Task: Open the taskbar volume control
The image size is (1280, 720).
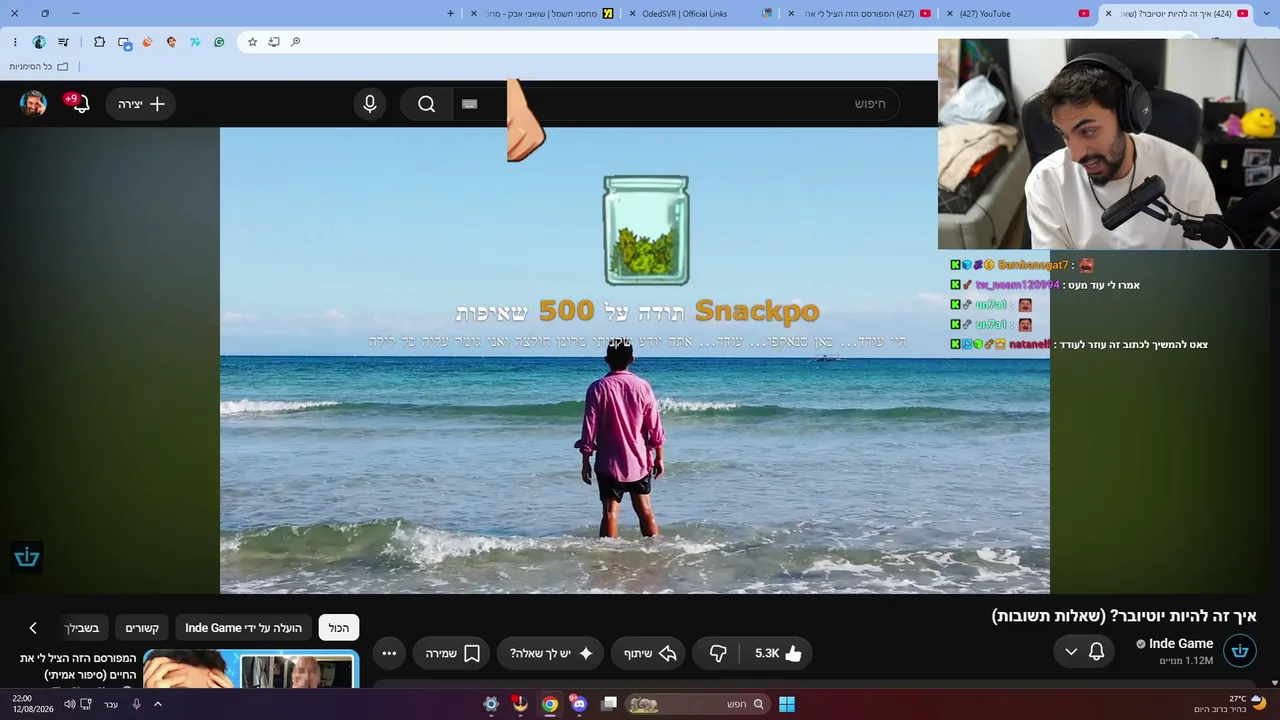Action: [x=70, y=704]
